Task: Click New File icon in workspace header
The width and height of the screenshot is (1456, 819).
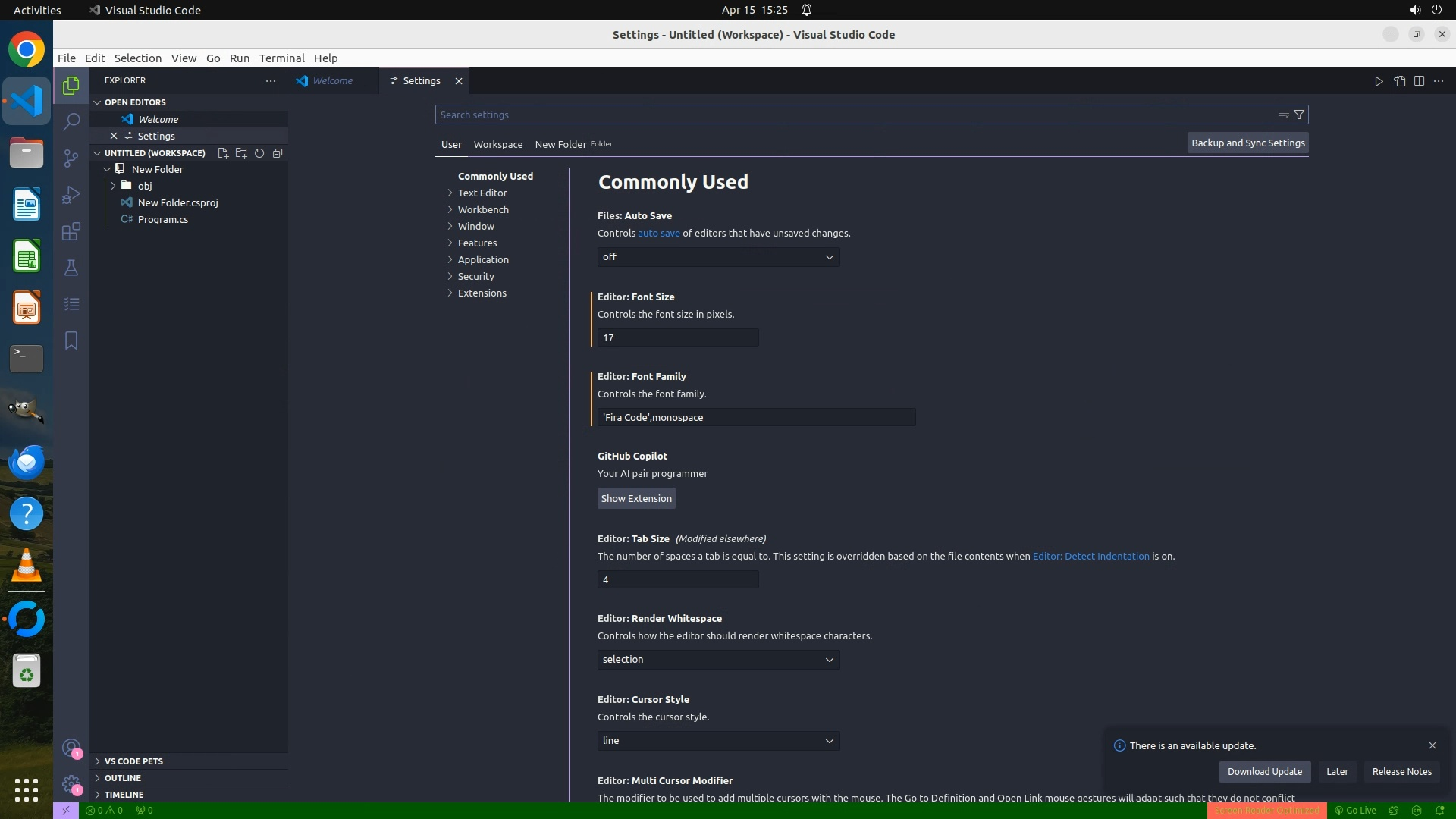Action: 223,153
